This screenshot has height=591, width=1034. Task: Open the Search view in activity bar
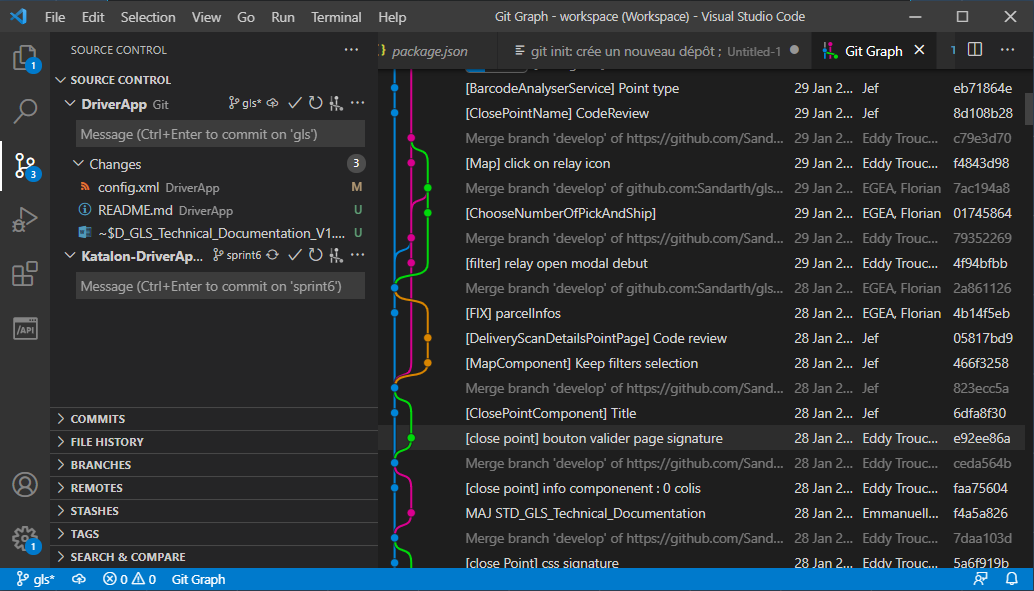click(25, 111)
